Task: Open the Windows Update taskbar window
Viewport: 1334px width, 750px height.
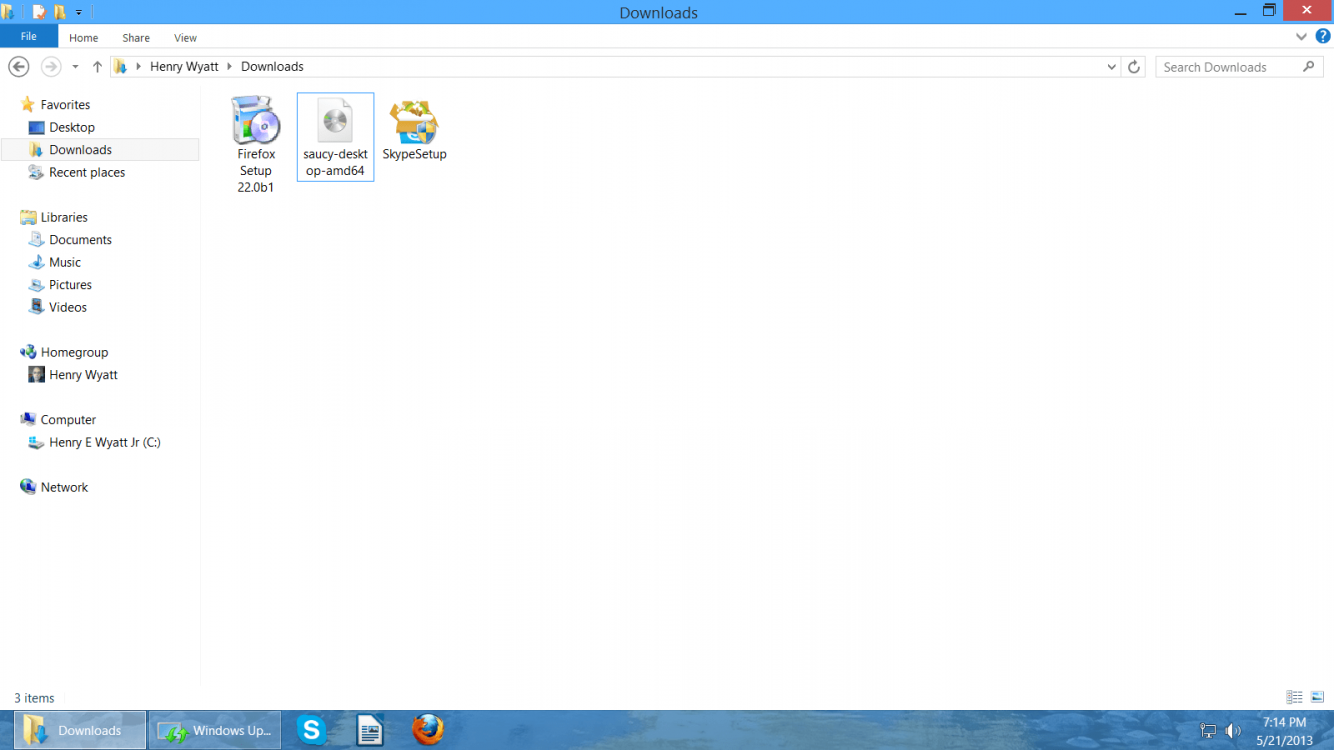Action: tap(215, 730)
